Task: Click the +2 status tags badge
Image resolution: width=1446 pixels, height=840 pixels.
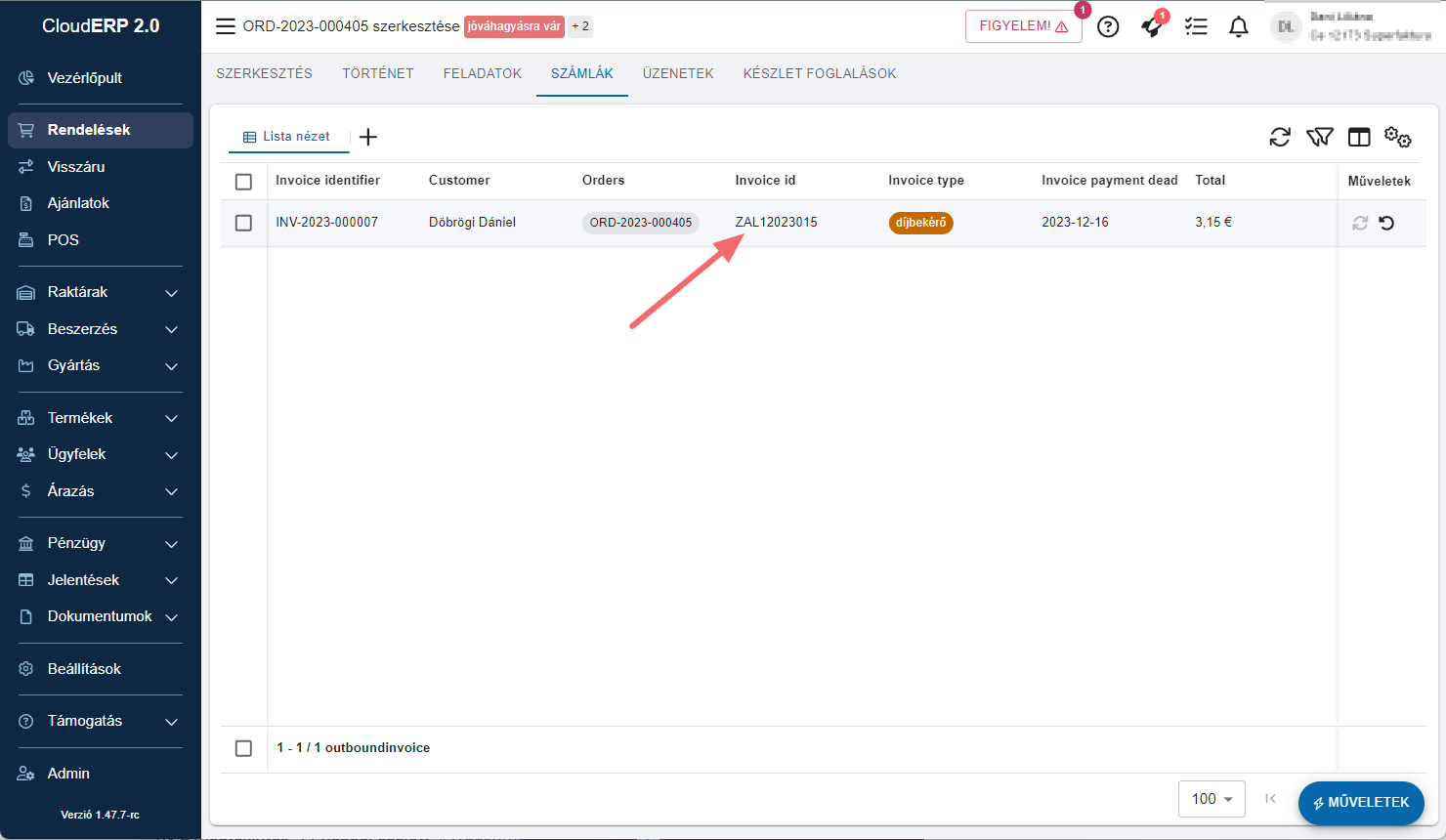Action: pos(580,26)
